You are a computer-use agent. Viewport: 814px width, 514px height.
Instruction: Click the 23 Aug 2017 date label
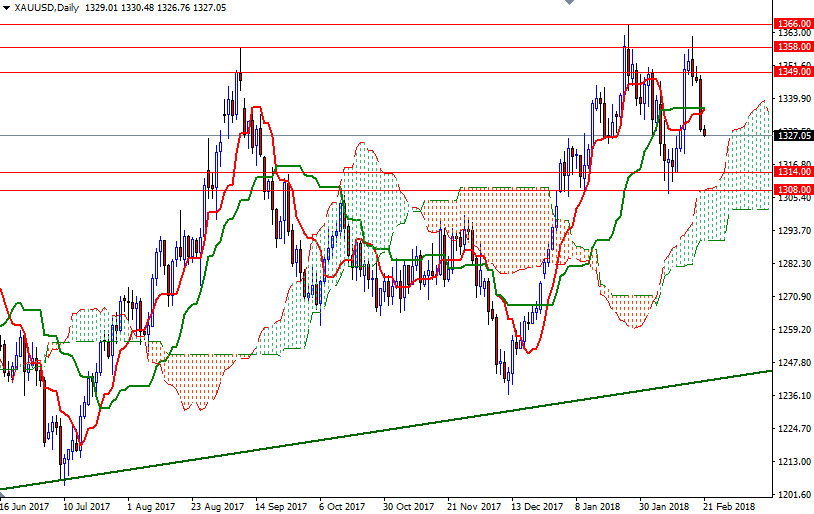tap(217, 507)
